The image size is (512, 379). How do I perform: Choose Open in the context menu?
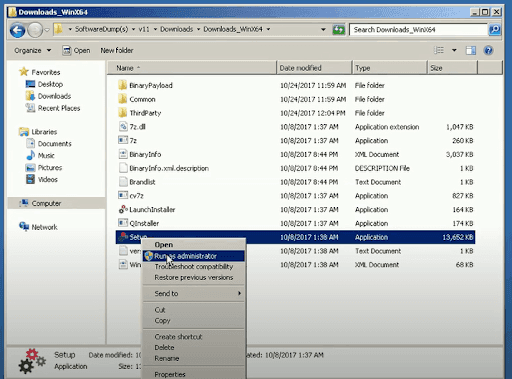pyautogui.click(x=194, y=245)
